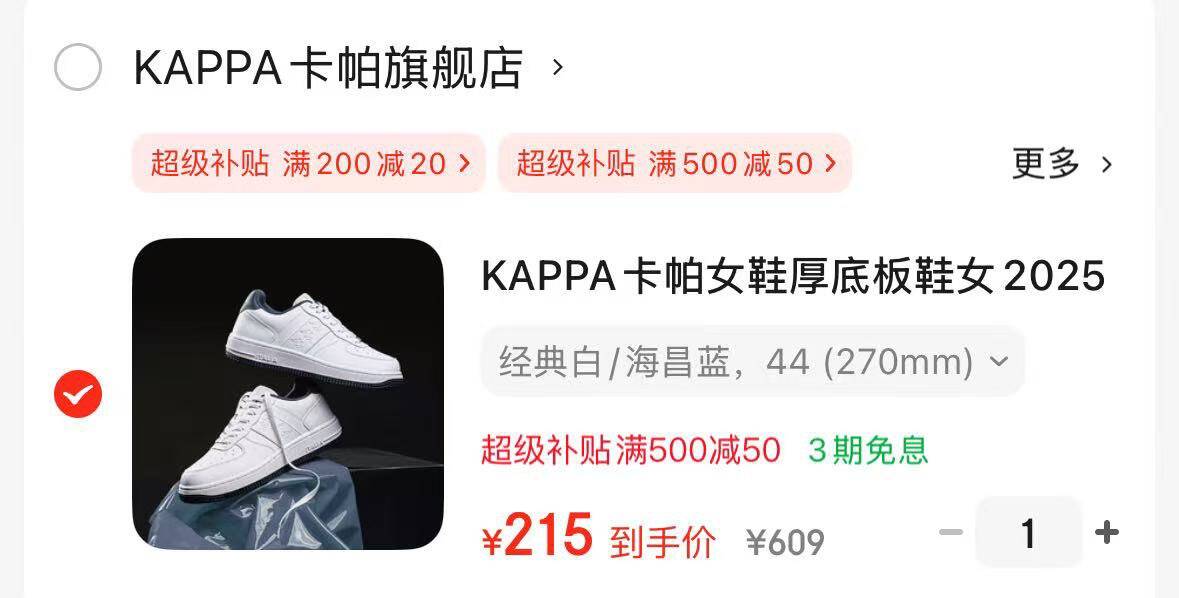Expand size options via the 270mm down-arrow
Viewport: 1179px width, 598px height.
click(x=999, y=362)
